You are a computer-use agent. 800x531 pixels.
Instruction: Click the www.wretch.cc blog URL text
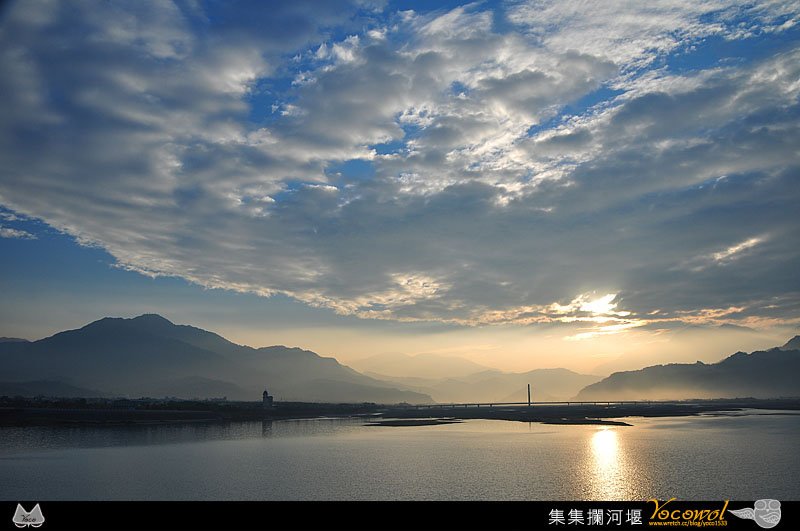pos(687,523)
